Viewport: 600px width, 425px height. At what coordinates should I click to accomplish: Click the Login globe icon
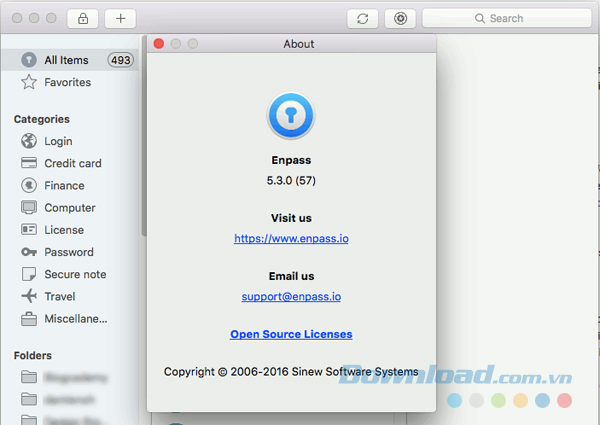click(x=29, y=141)
